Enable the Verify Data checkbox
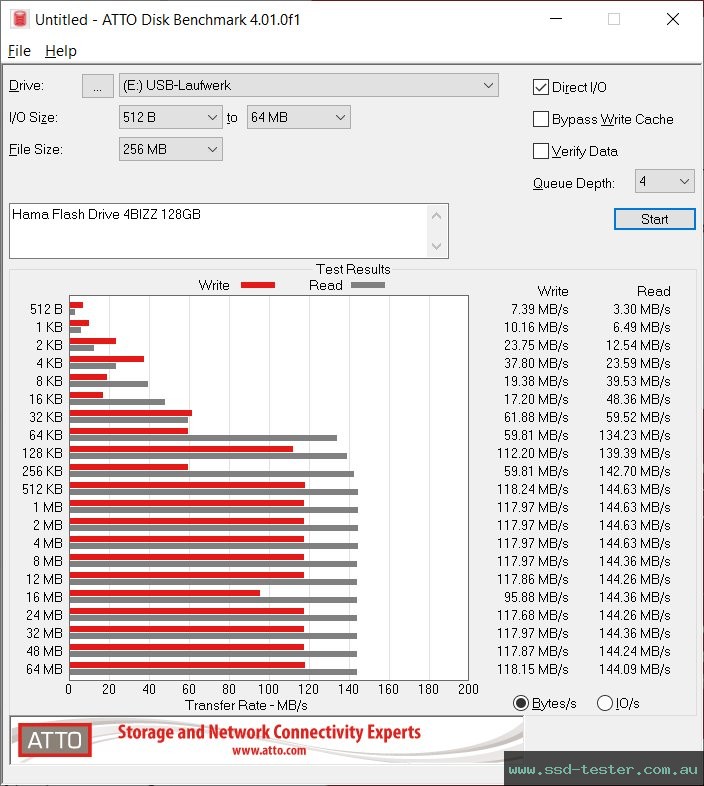The width and height of the screenshot is (704, 786). pyautogui.click(x=541, y=151)
